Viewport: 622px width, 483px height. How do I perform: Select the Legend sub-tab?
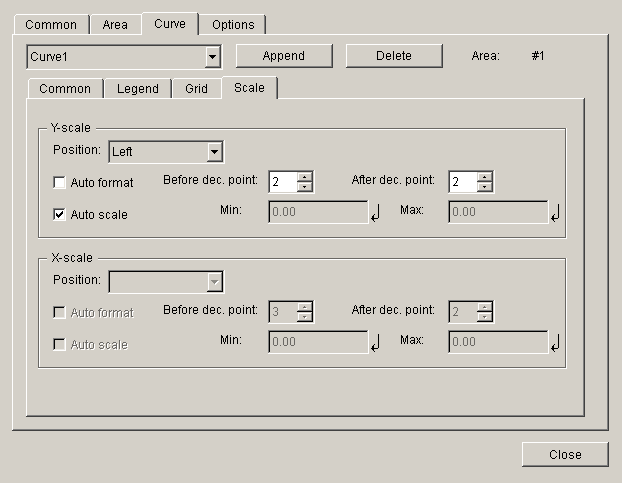[x=137, y=89]
